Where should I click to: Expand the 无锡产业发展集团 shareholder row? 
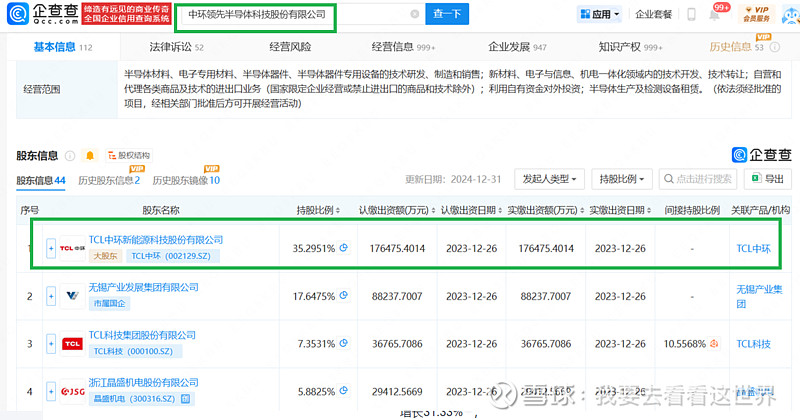pos(50,296)
